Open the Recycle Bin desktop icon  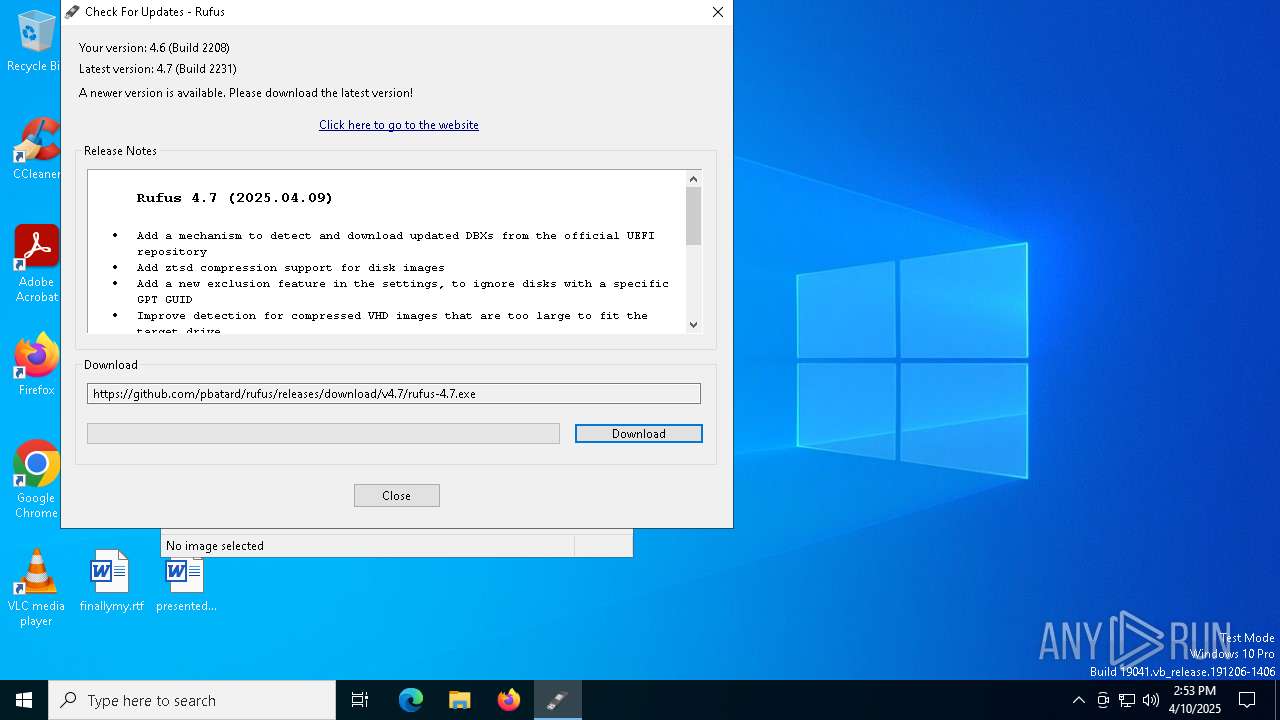pos(35,40)
